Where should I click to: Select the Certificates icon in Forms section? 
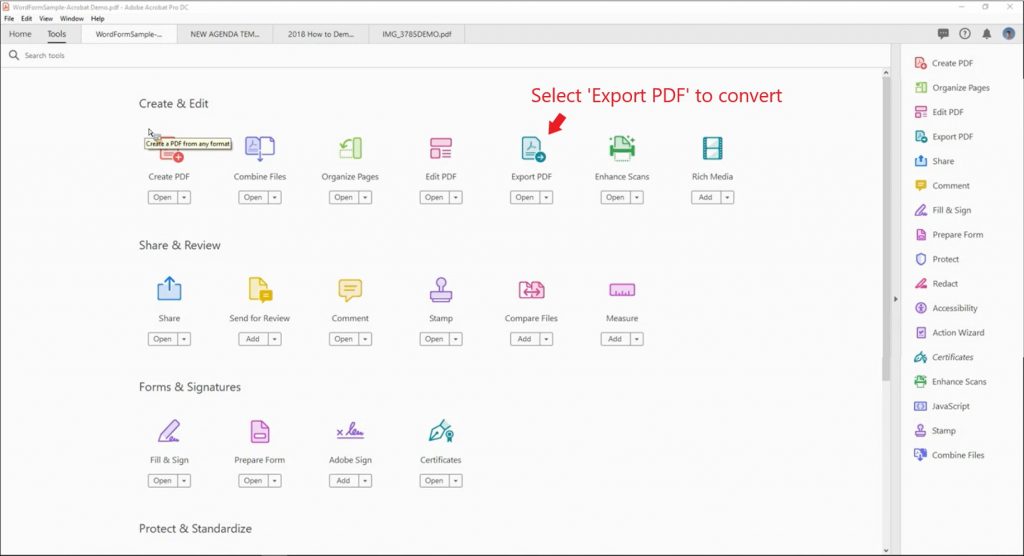click(441, 431)
